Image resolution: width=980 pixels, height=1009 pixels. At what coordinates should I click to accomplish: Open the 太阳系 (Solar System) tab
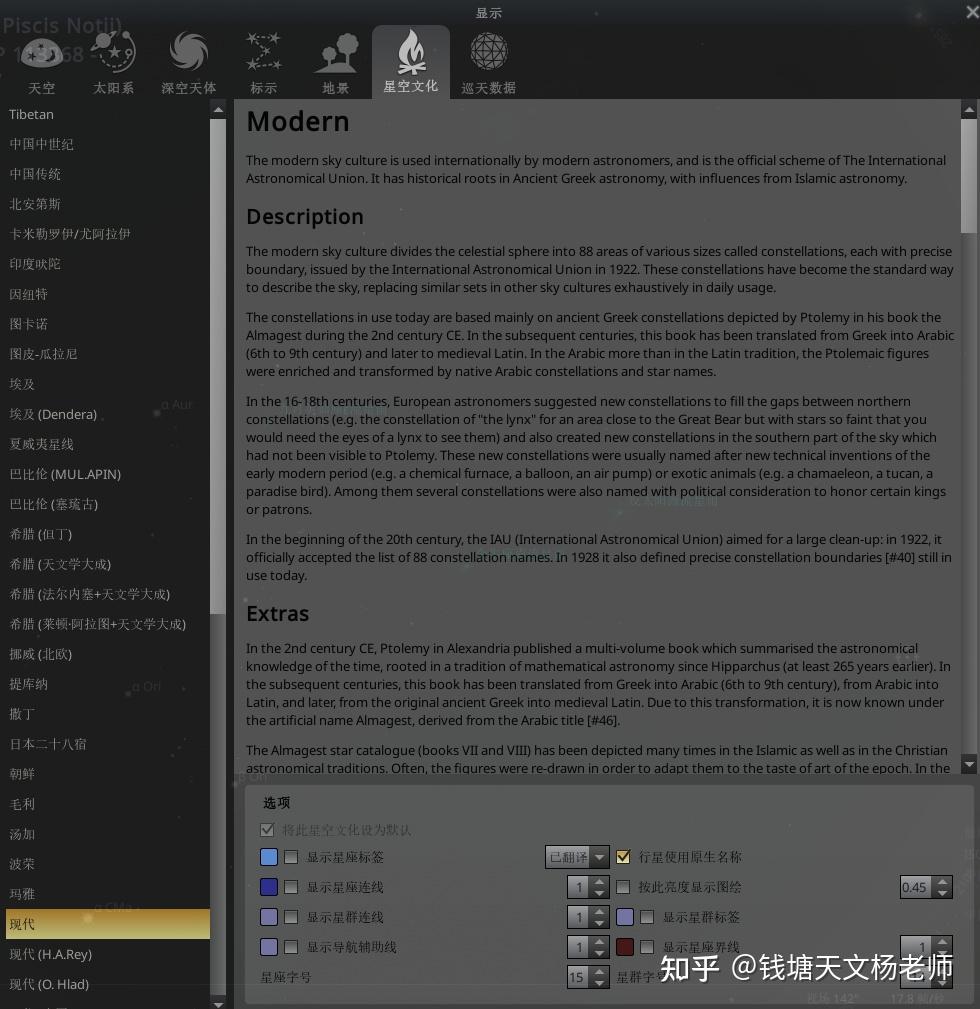[113, 63]
